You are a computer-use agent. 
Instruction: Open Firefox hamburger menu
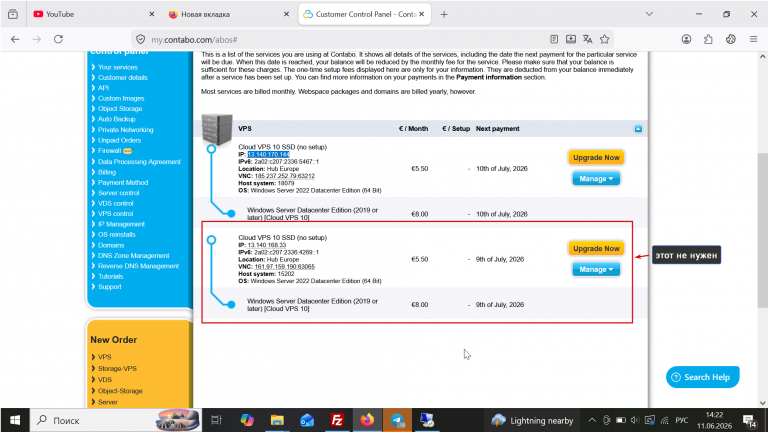point(753,39)
